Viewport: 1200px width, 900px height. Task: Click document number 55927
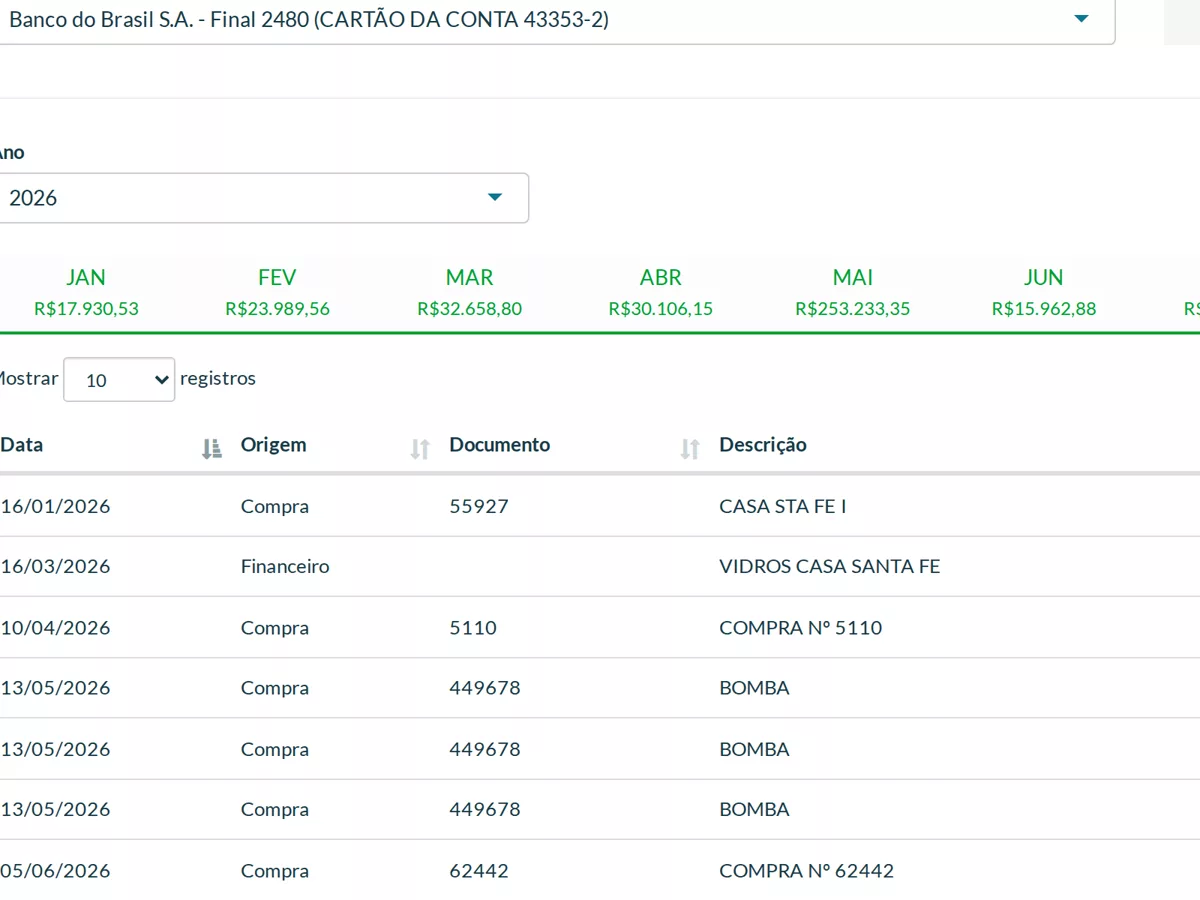[479, 506]
